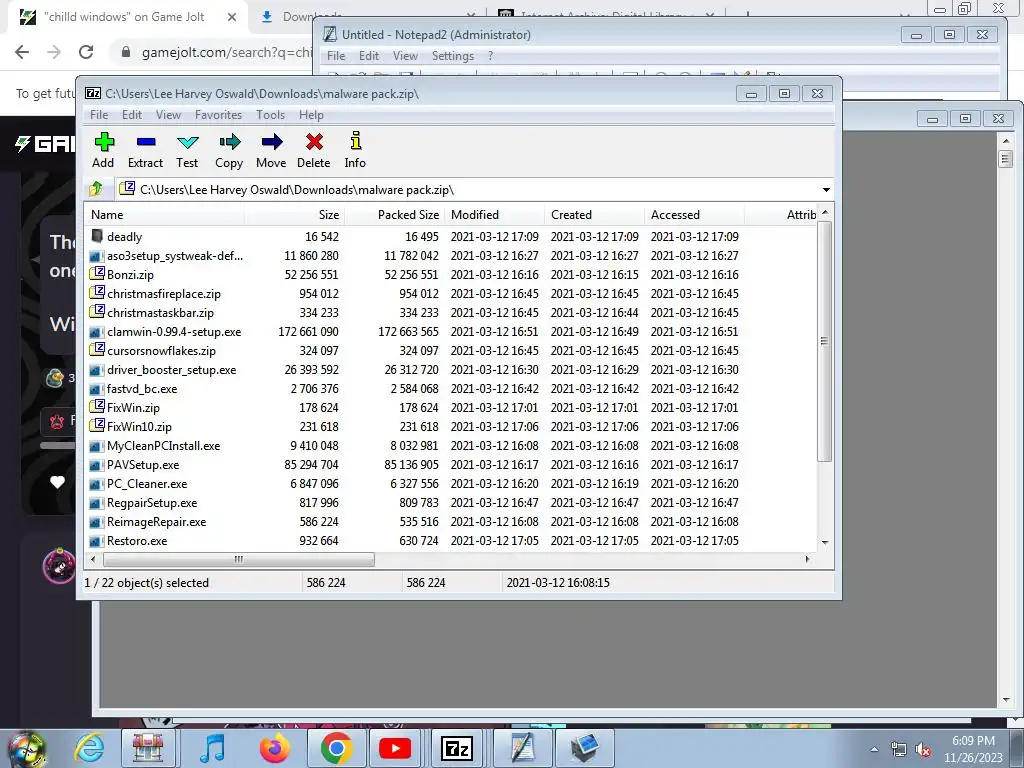Open the Windows Start orb
Screen dimensions: 1024x768
pyautogui.click(x=26, y=748)
